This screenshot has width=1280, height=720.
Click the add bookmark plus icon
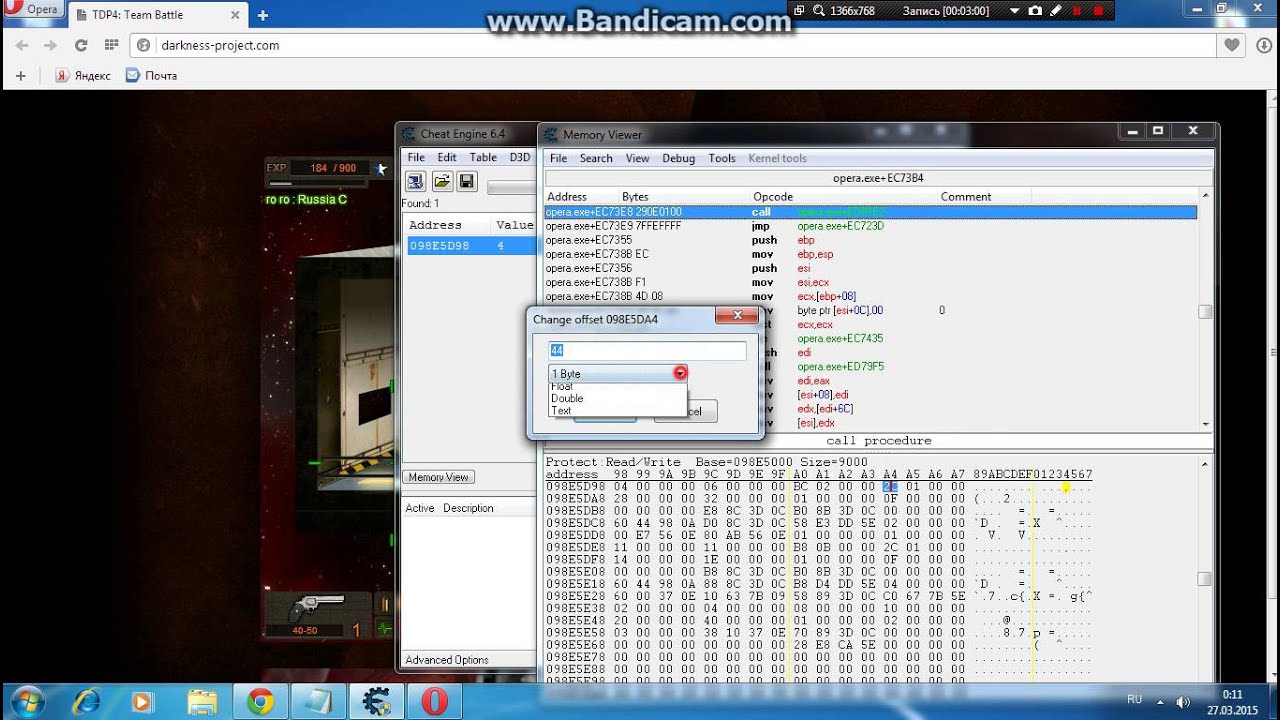click(21, 75)
